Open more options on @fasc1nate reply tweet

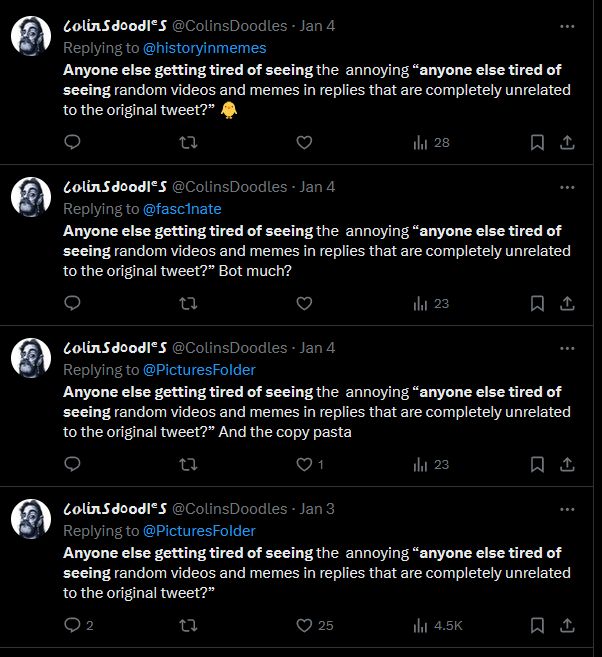567,187
